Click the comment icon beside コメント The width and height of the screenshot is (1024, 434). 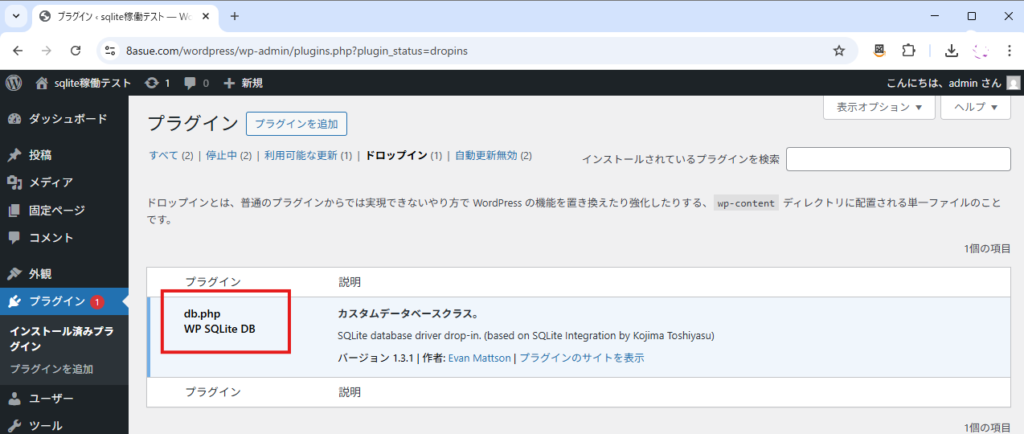click(x=14, y=238)
